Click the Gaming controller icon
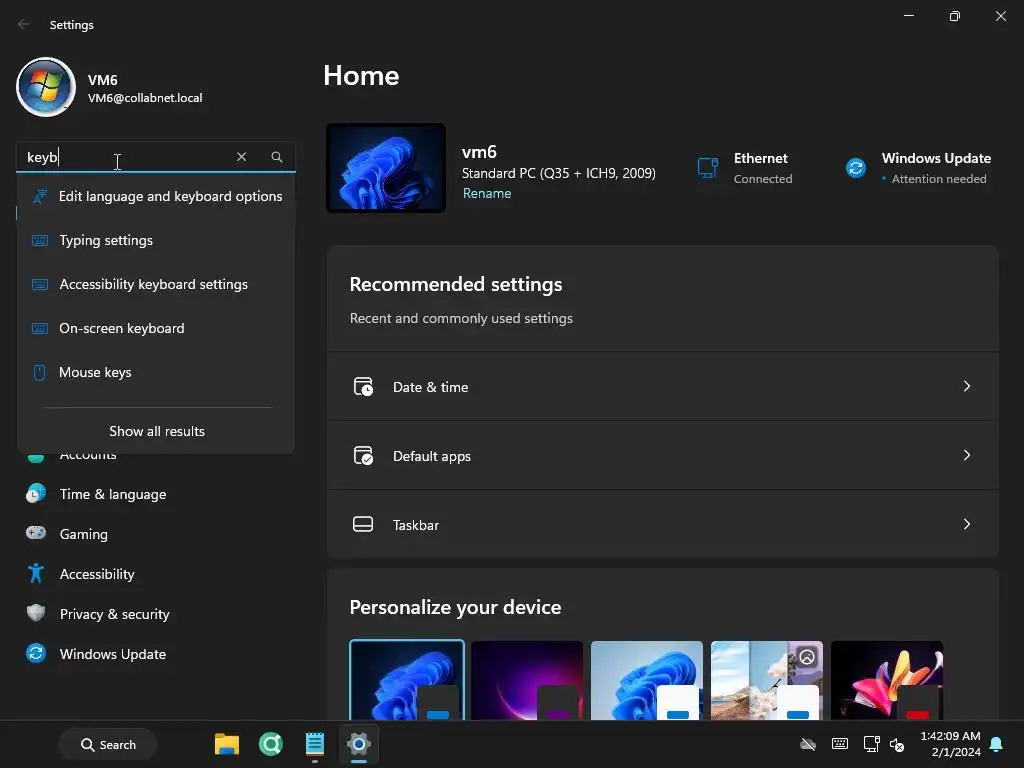Image resolution: width=1024 pixels, height=768 pixels. click(x=36, y=533)
